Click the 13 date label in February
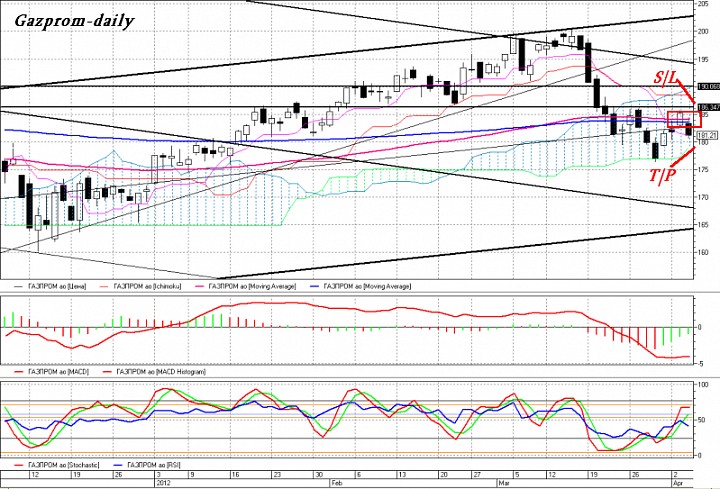 coord(402,475)
